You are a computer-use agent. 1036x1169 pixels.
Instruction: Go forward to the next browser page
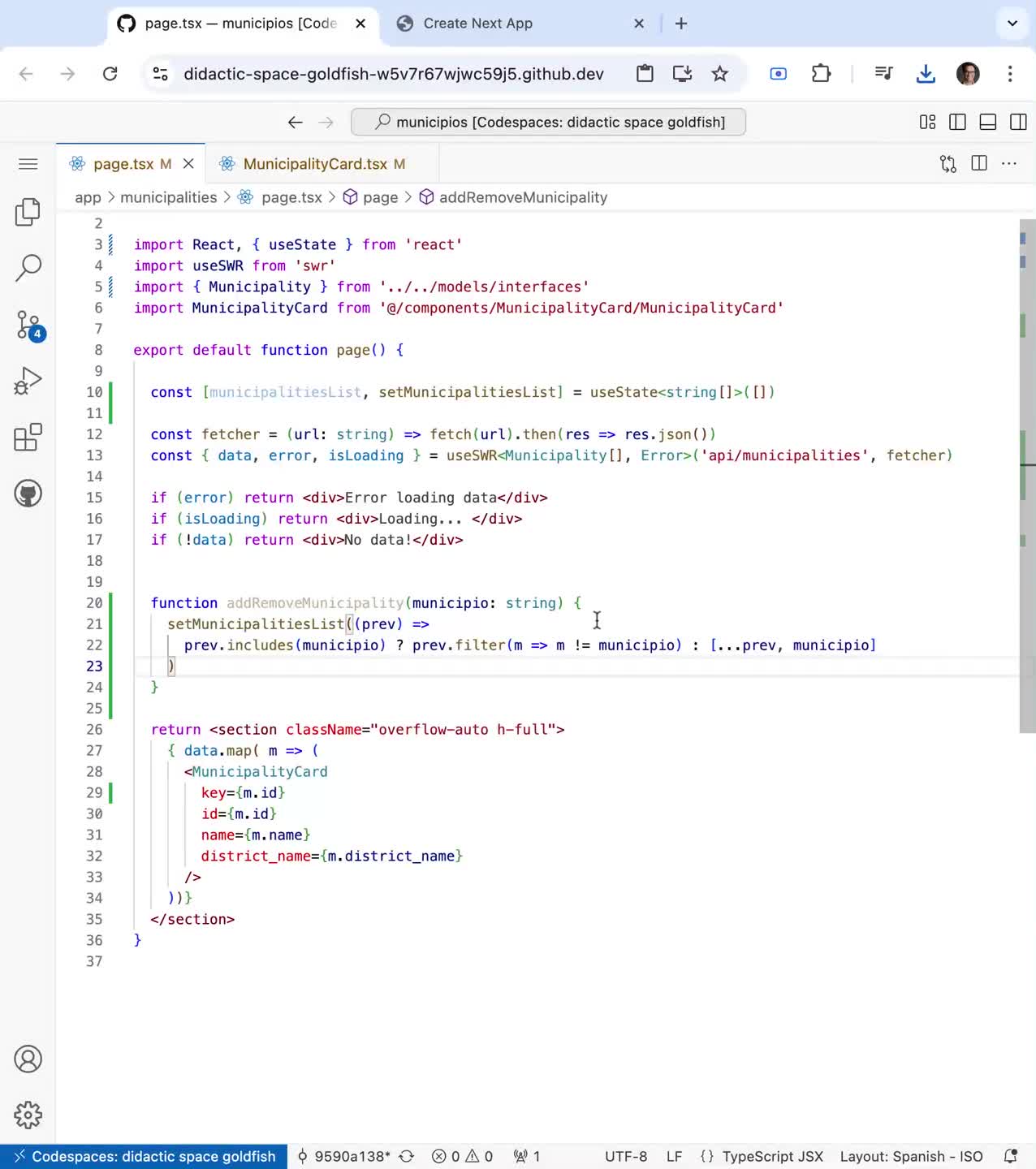point(68,74)
